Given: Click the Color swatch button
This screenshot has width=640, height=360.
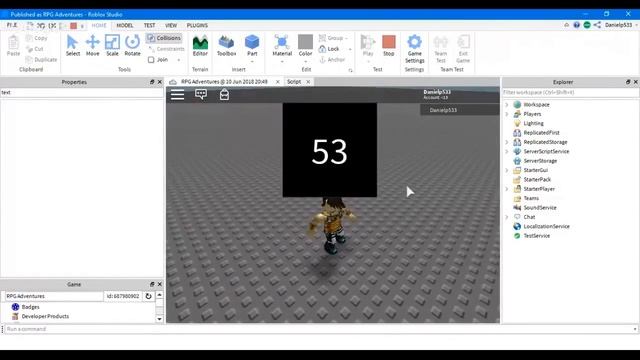Looking at the screenshot, I should [305, 42].
